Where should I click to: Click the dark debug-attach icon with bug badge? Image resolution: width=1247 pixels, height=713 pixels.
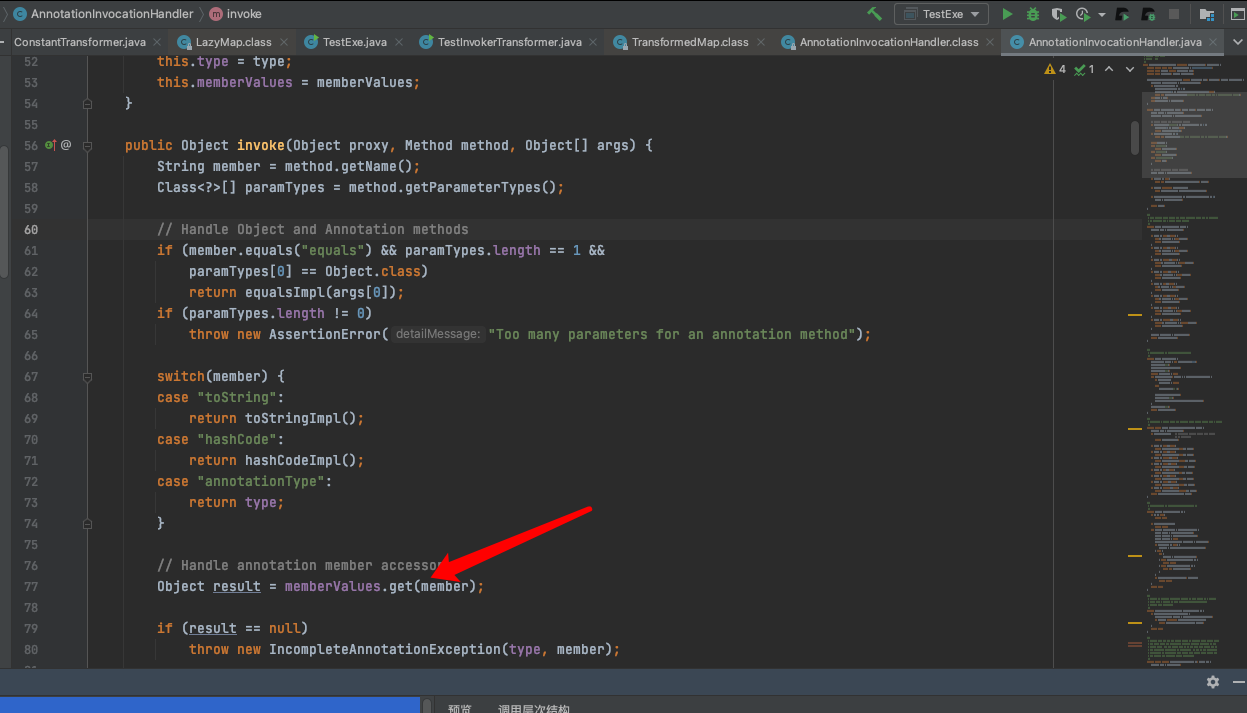click(x=1149, y=14)
